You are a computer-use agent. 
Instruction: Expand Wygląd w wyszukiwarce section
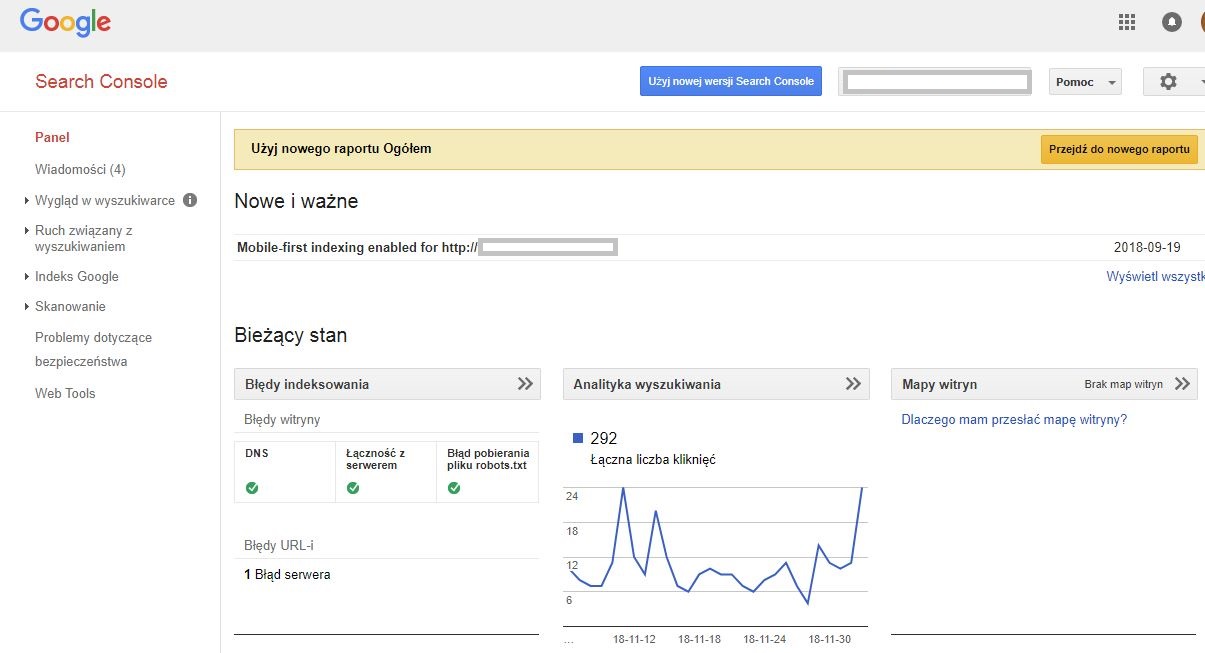point(105,201)
